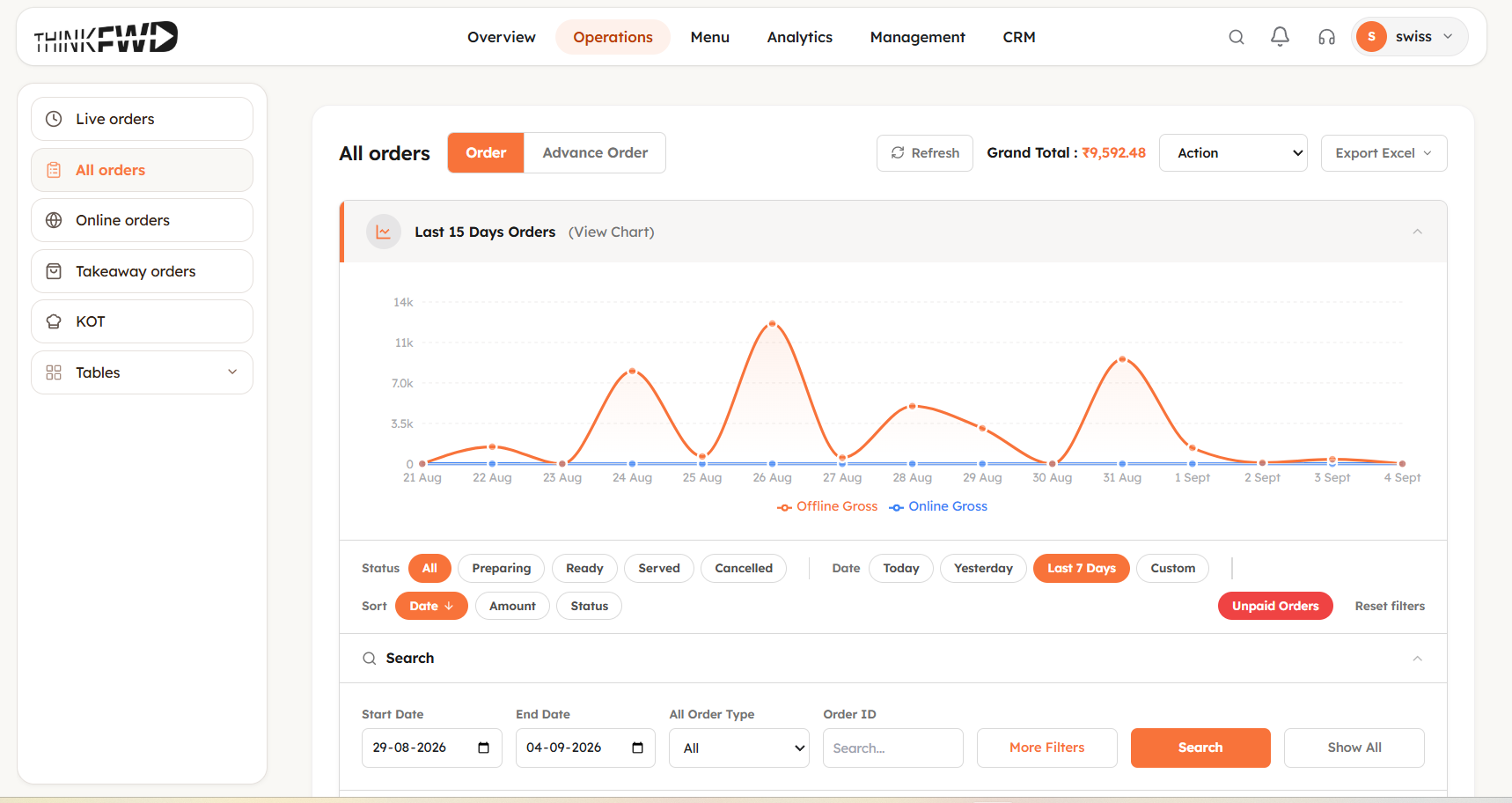Open the swiss user account menu
This screenshot has width=1512, height=803.
[1409, 37]
